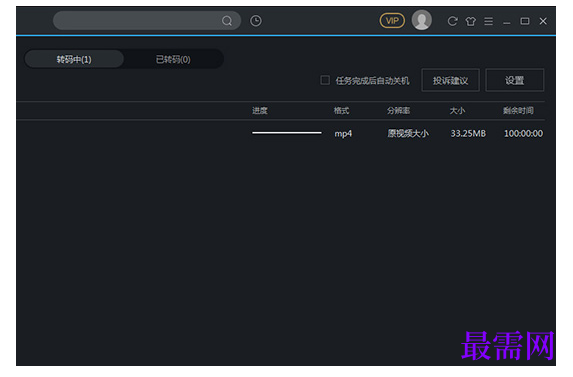Click the search magnifier icon

tap(227, 21)
